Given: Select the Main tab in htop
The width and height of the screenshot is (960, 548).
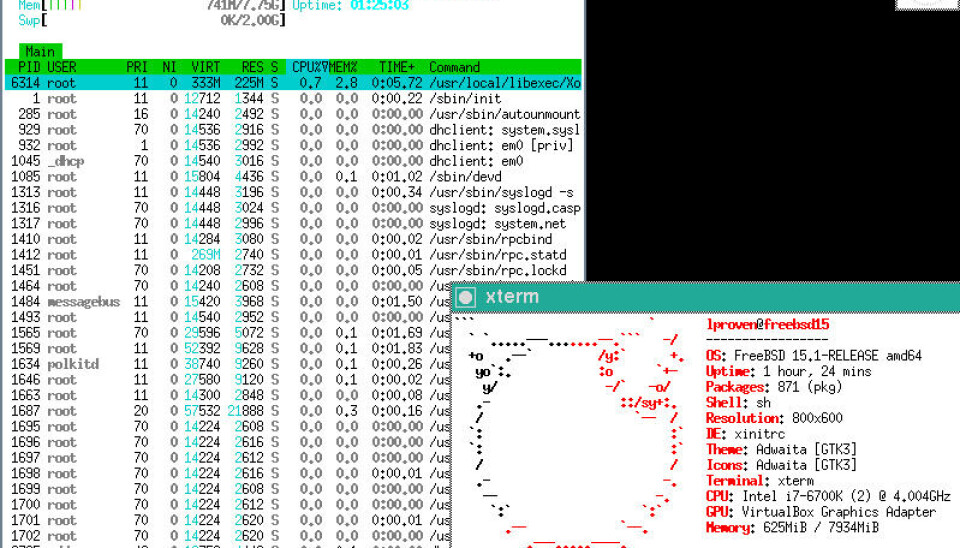Looking at the screenshot, I should [x=40, y=51].
